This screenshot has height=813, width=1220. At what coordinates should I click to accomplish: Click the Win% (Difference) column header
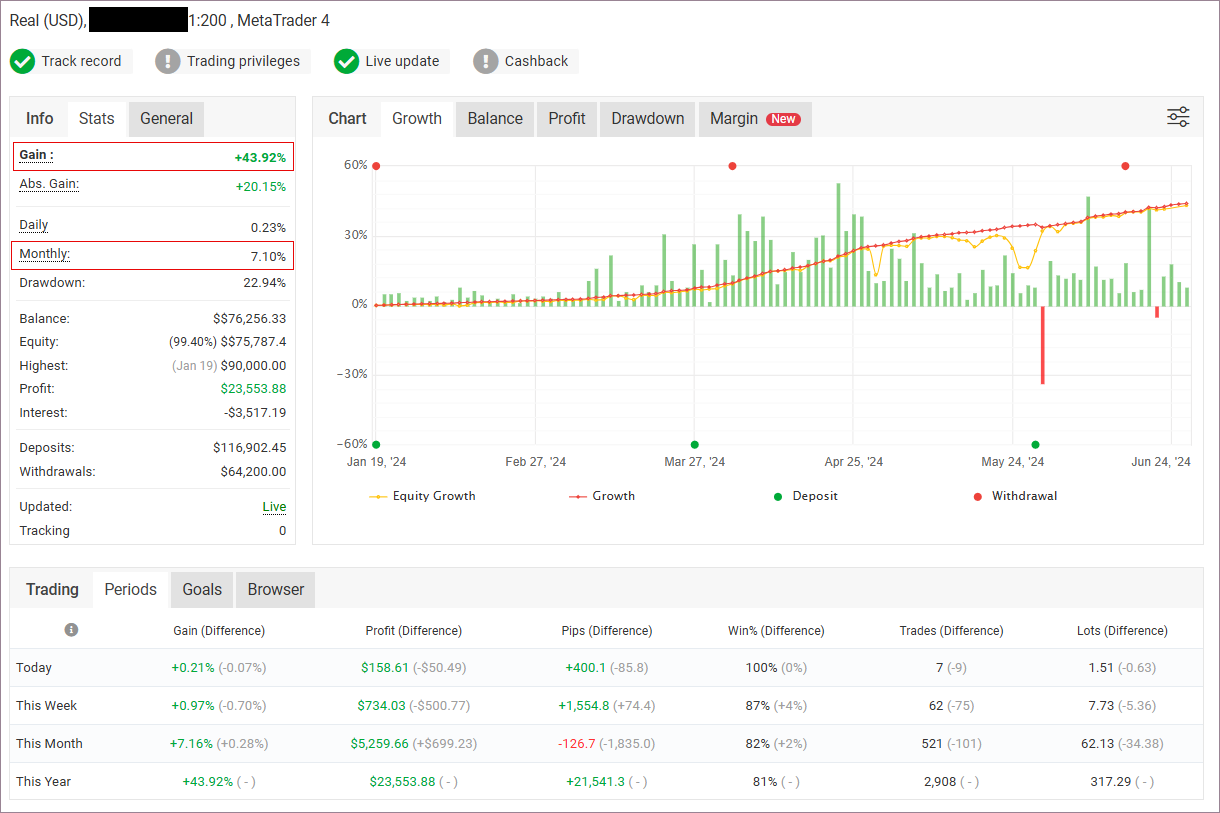coord(776,631)
